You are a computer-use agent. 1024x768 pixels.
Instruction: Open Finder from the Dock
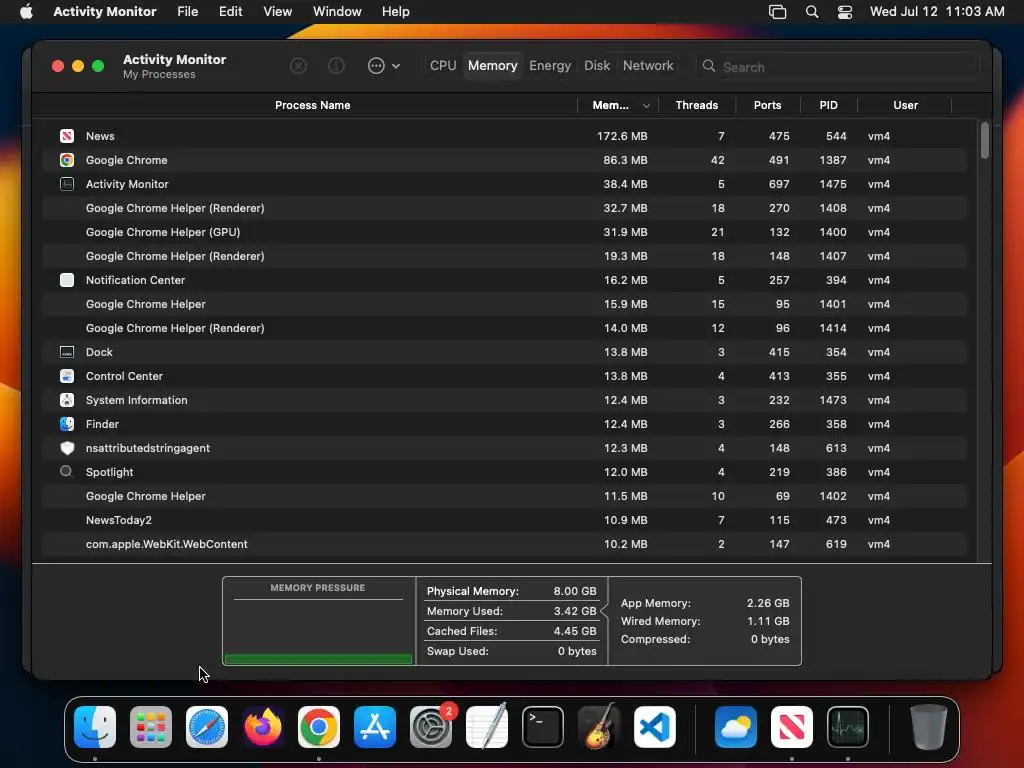pos(95,727)
